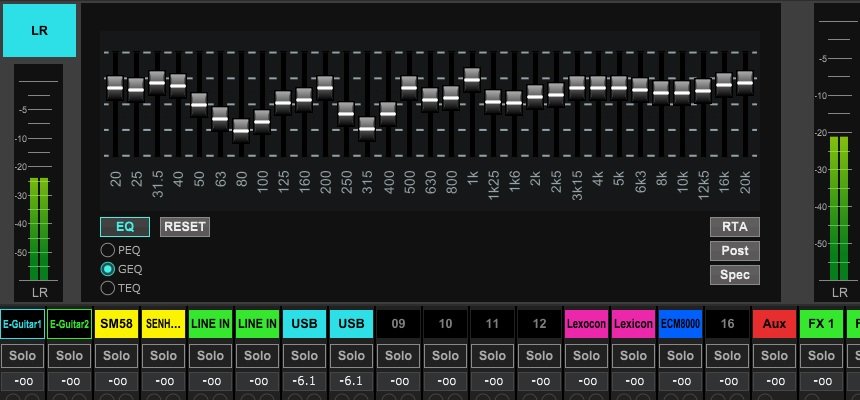This screenshot has width=860, height=400.
Task: Solo the Lexicon channel
Action: click(633, 356)
